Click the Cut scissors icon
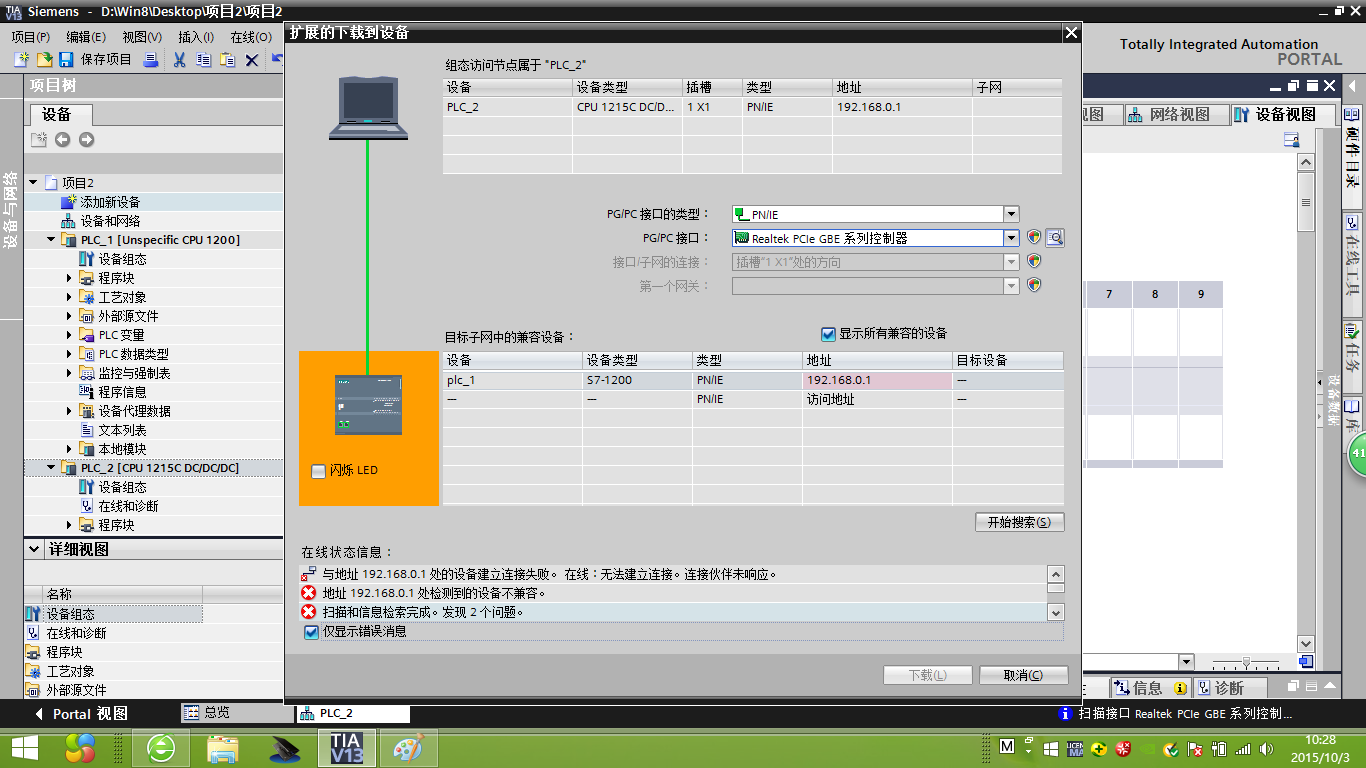This screenshot has width=1366, height=768. tap(179, 60)
